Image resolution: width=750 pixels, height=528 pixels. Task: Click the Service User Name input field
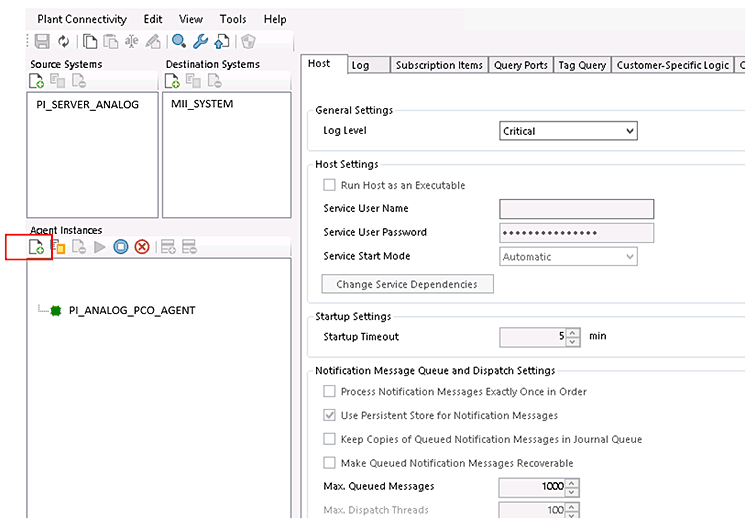pyautogui.click(x=575, y=209)
